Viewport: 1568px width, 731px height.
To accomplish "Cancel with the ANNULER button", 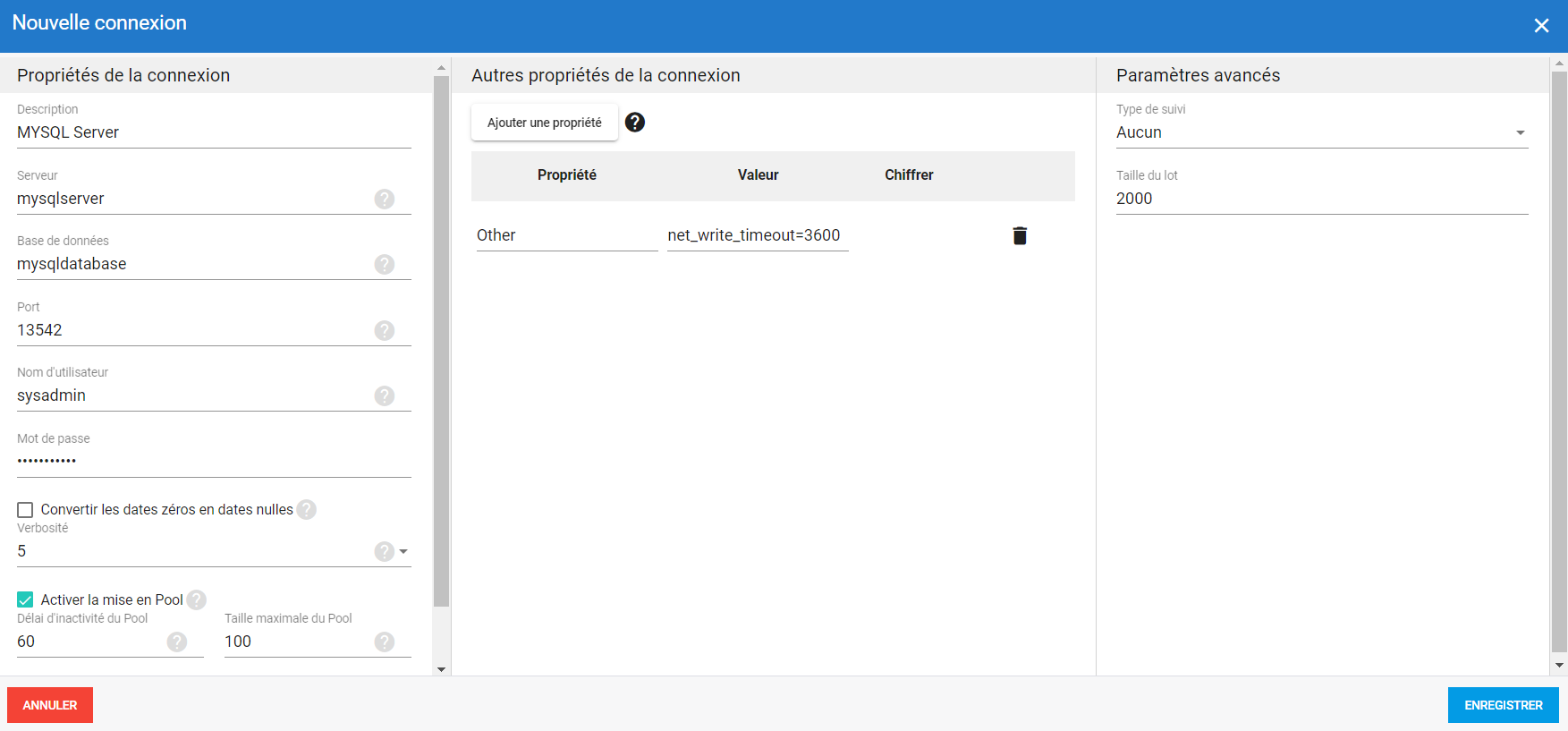I will (x=50, y=705).
